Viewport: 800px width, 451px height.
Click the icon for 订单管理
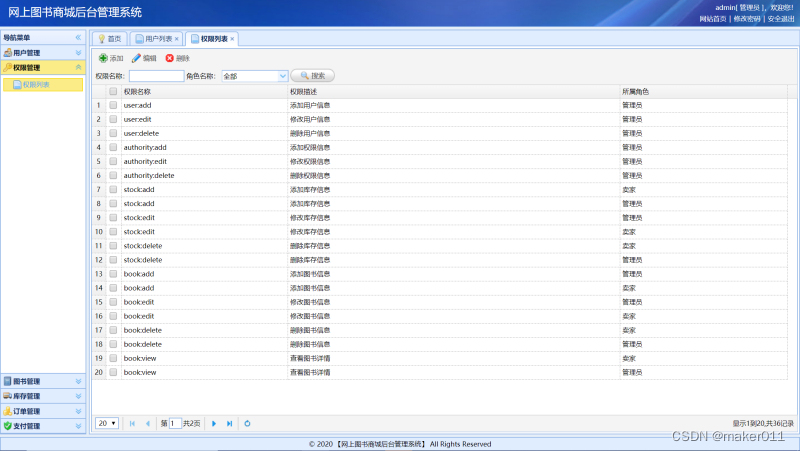pos(8,411)
